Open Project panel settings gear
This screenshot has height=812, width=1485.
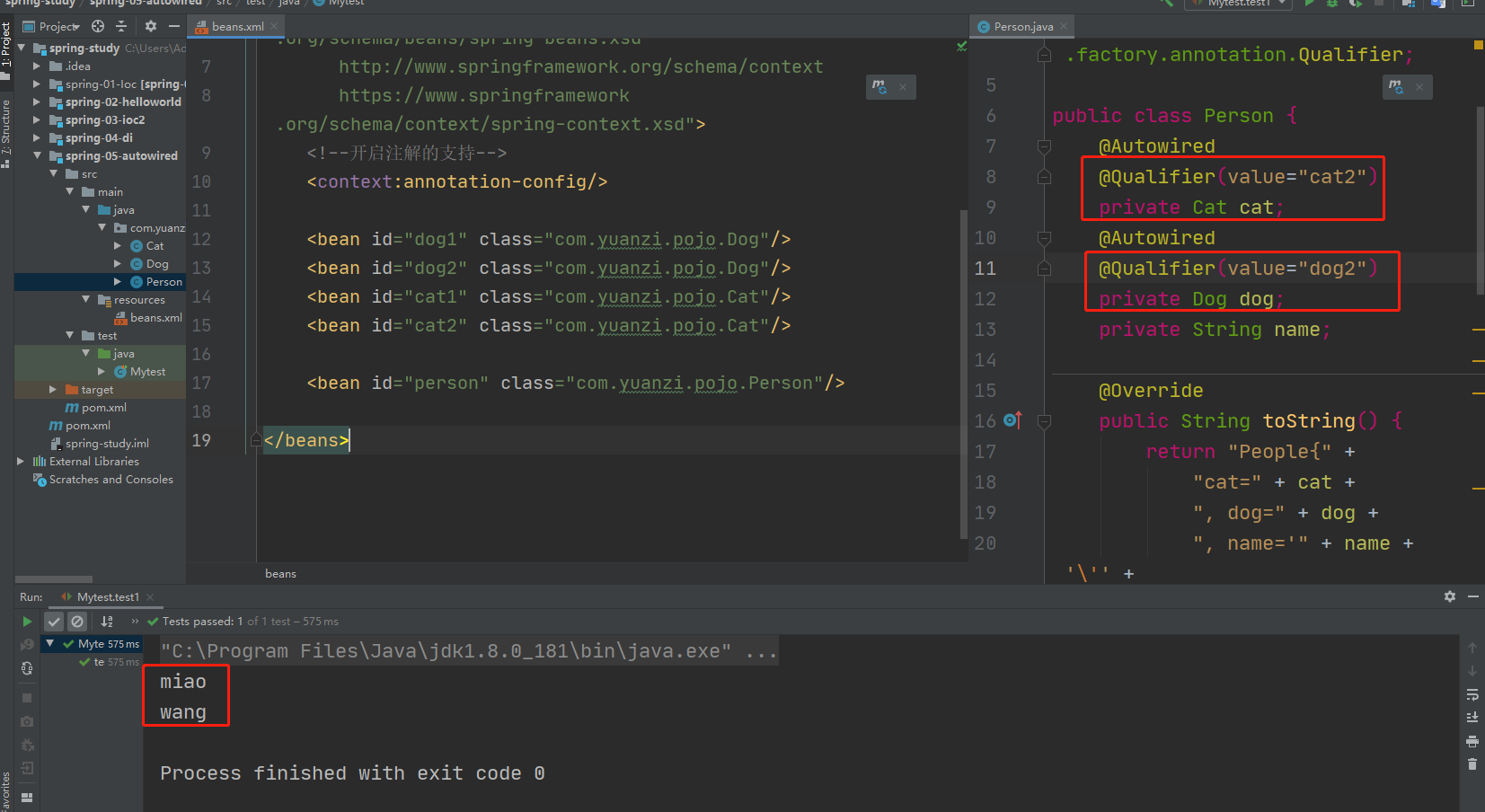pyautogui.click(x=151, y=26)
